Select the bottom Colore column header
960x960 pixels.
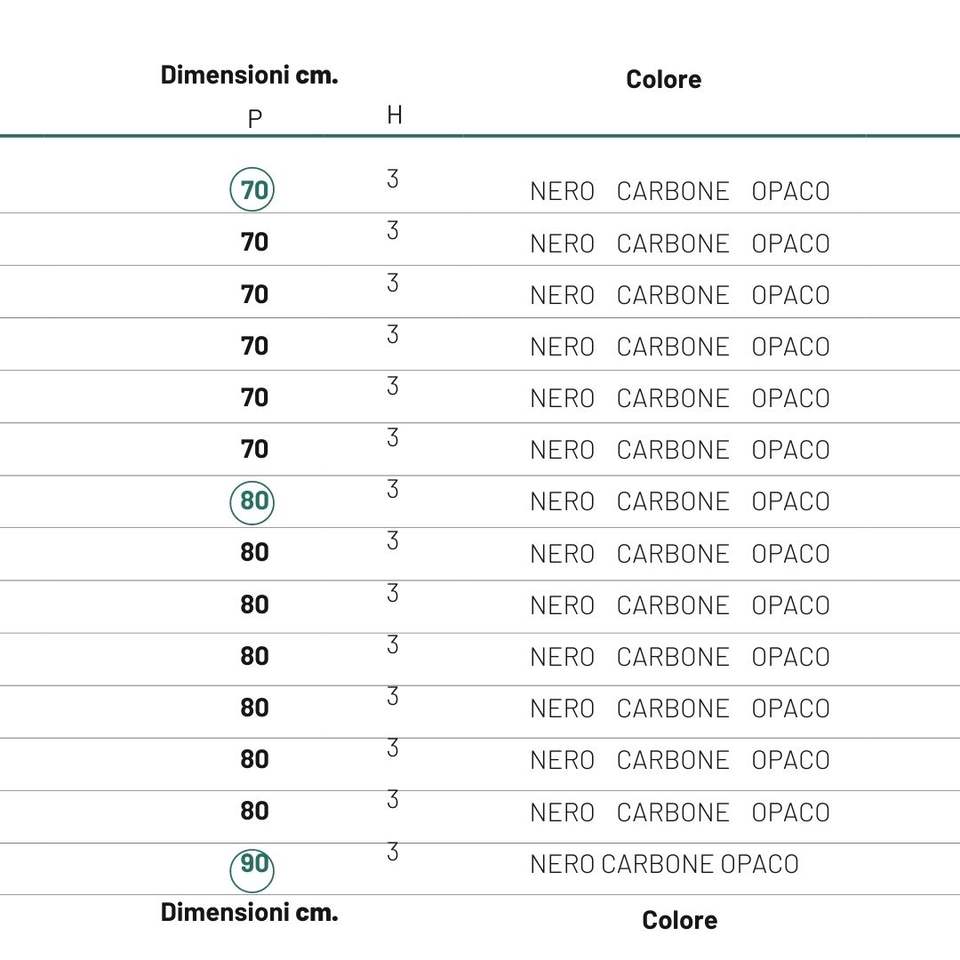tap(679, 921)
